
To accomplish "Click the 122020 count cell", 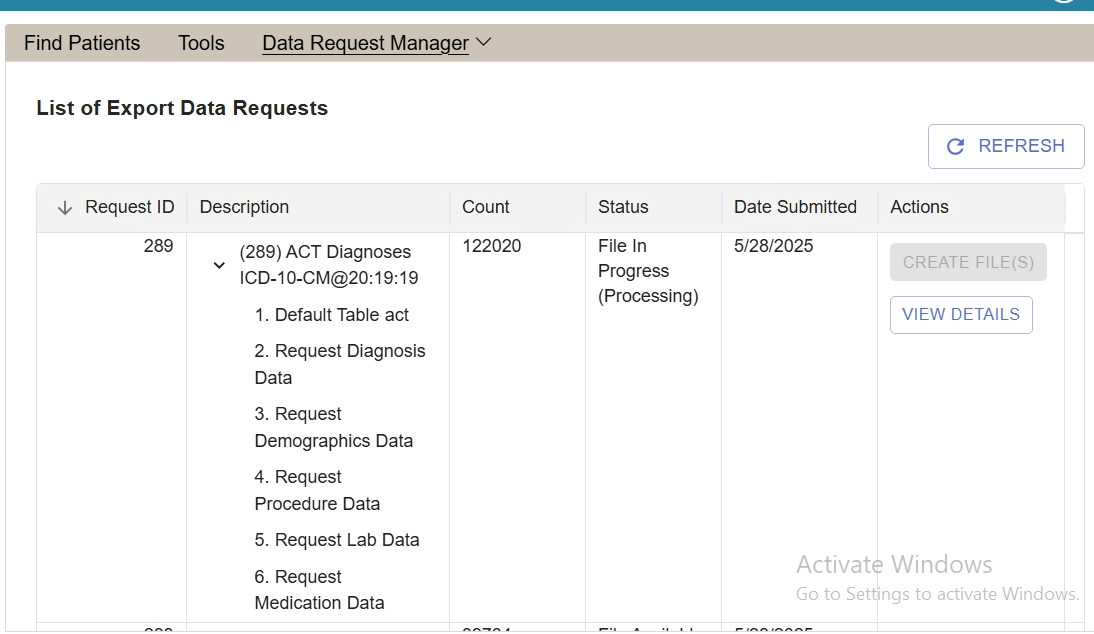I will (491, 246).
